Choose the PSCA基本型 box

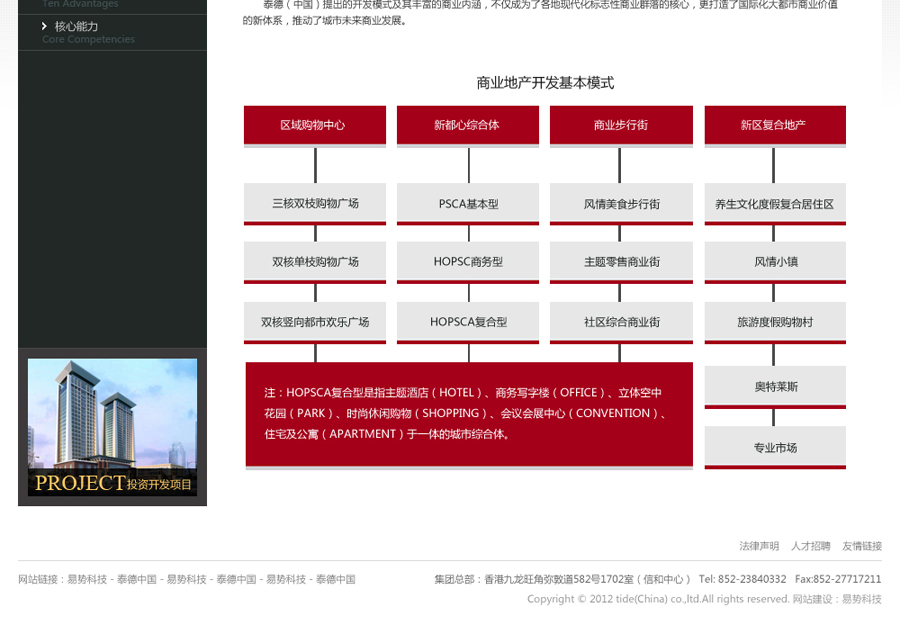(467, 203)
